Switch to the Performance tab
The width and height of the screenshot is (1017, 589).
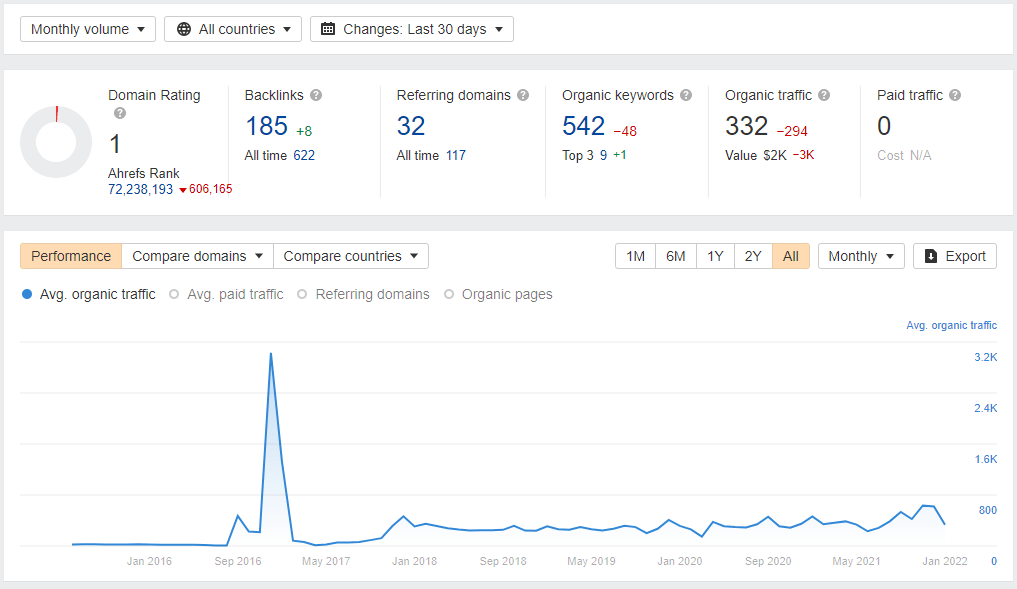pos(70,256)
